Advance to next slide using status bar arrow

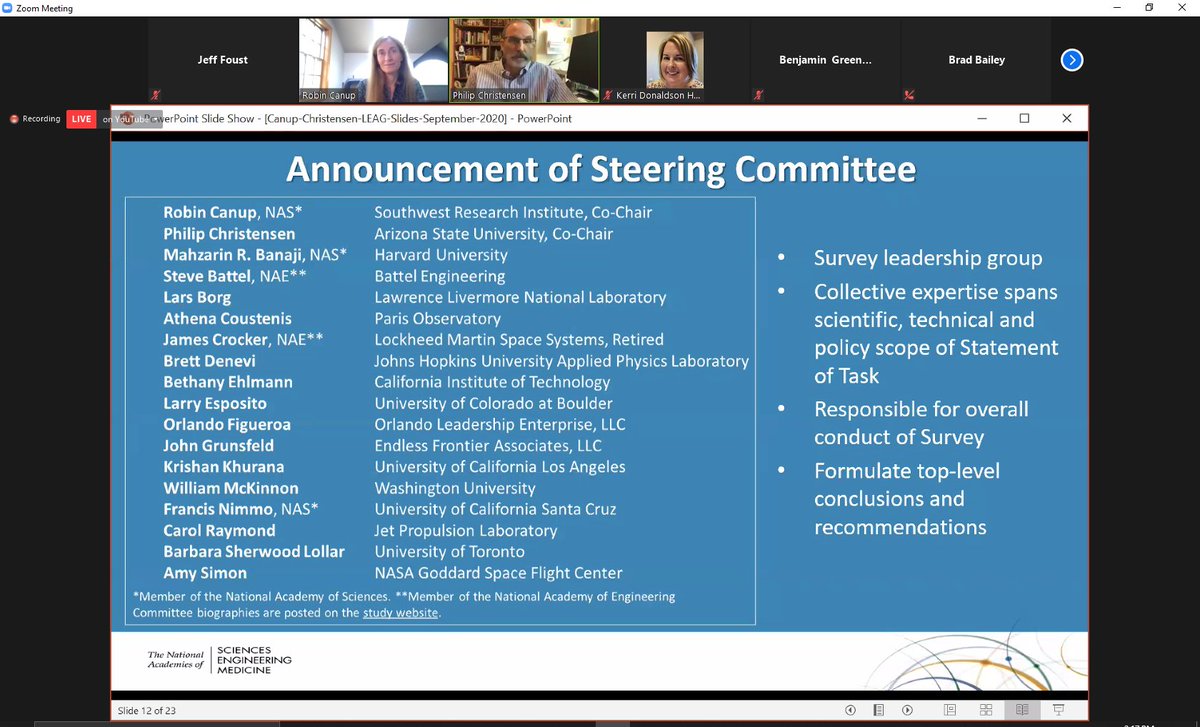click(x=908, y=710)
